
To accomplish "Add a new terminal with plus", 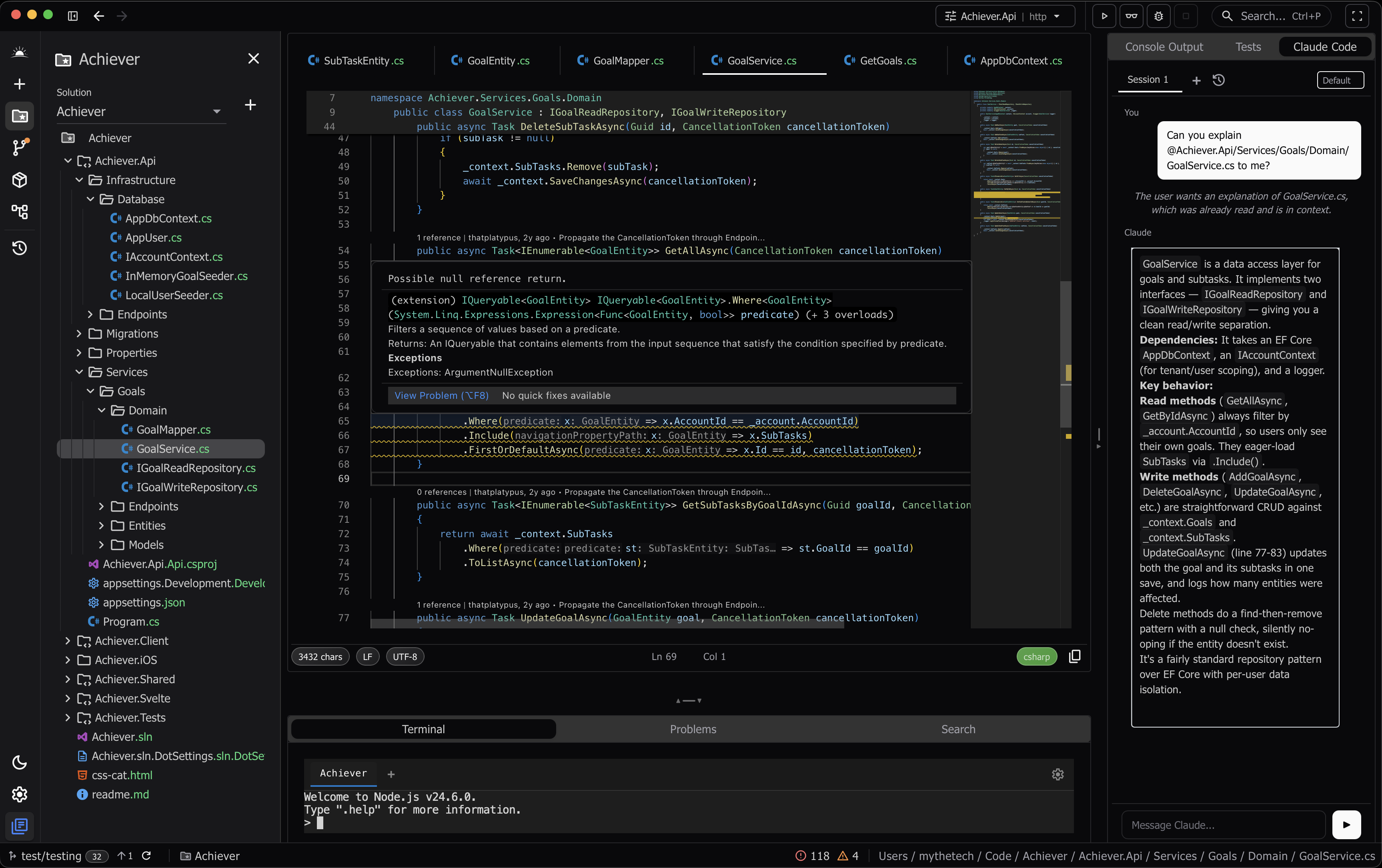I will [x=391, y=774].
